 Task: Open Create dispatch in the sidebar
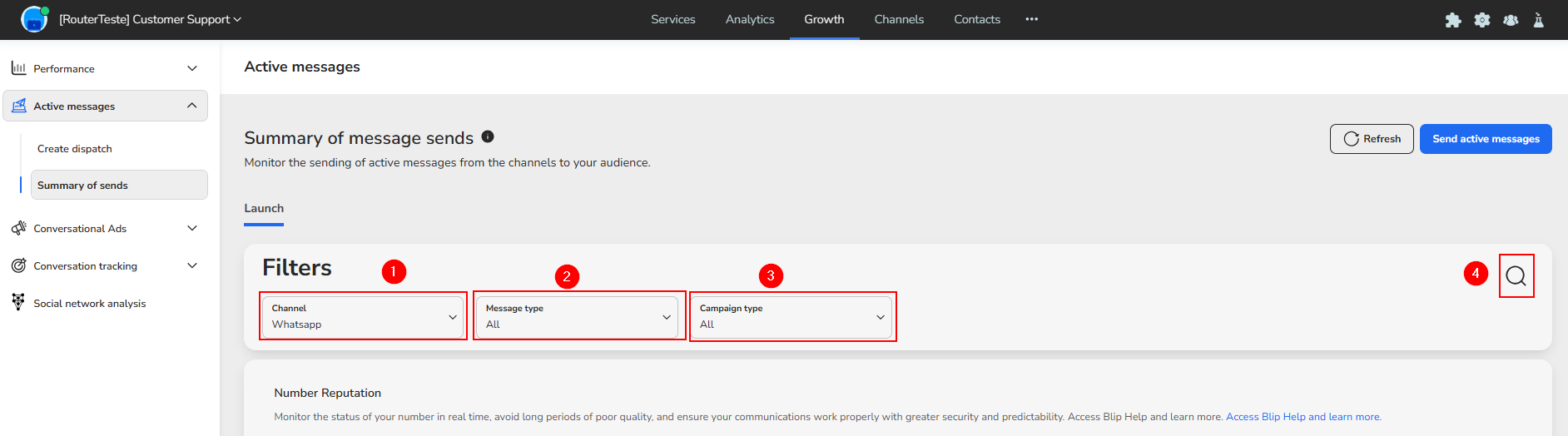point(75,149)
